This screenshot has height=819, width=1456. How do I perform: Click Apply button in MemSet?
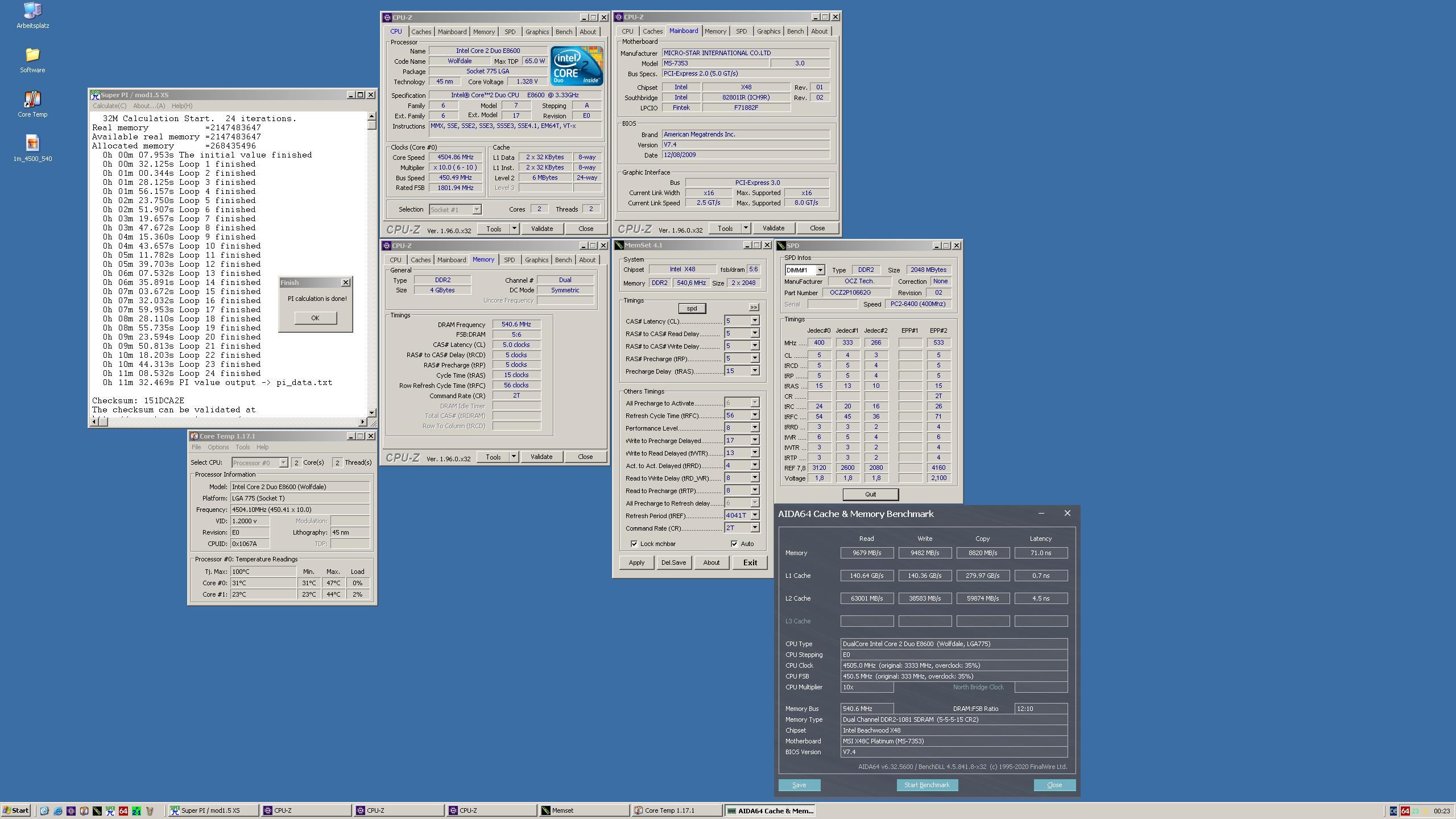point(636,562)
